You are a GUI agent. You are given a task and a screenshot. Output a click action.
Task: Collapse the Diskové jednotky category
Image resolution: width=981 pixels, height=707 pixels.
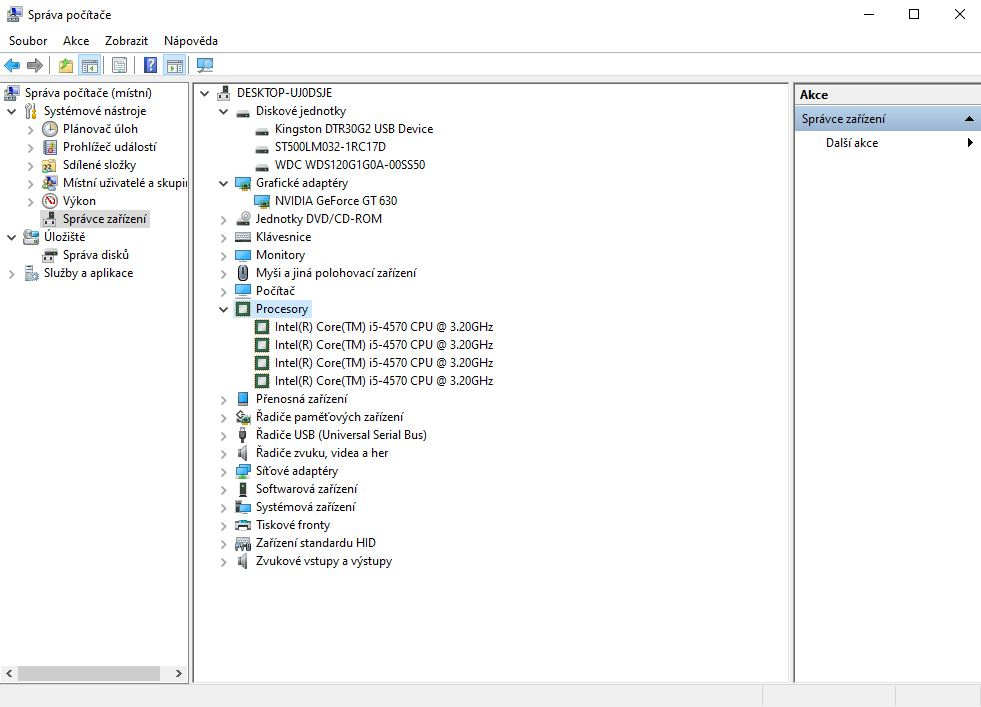click(x=223, y=111)
